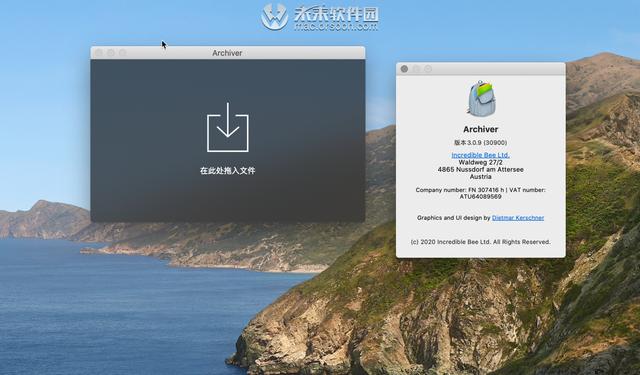Click the text "4865 Nussdorf am Attersee"
The height and width of the screenshot is (375, 640).
[x=480, y=169]
